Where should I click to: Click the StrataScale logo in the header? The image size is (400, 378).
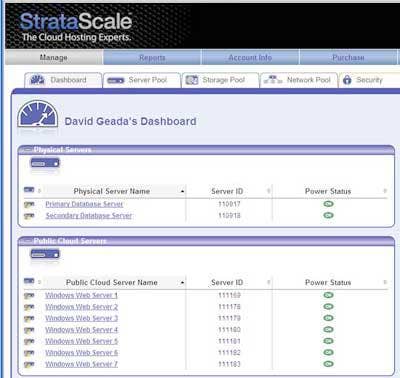[x=76, y=27]
